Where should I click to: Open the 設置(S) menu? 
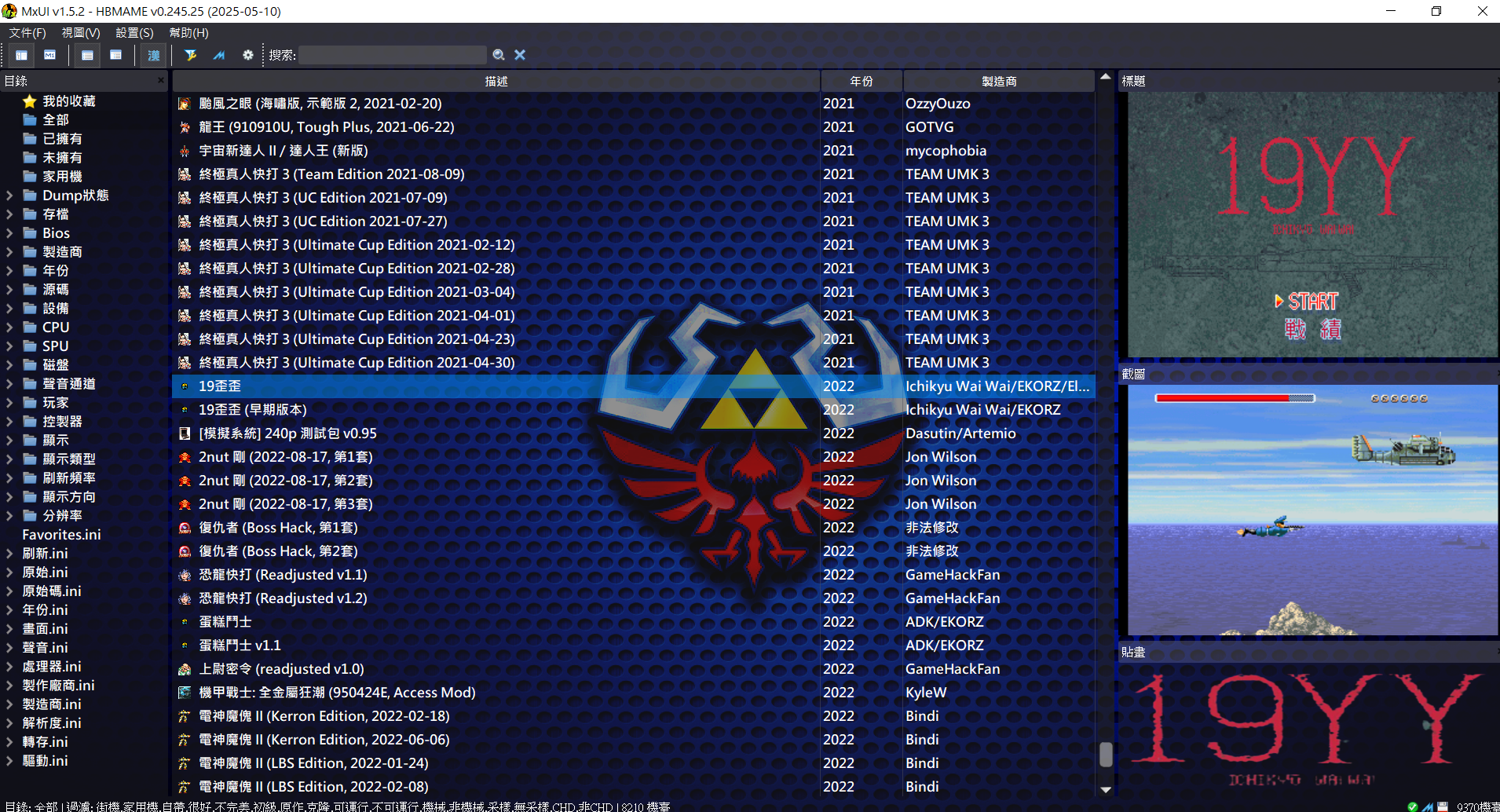(134, 33)
